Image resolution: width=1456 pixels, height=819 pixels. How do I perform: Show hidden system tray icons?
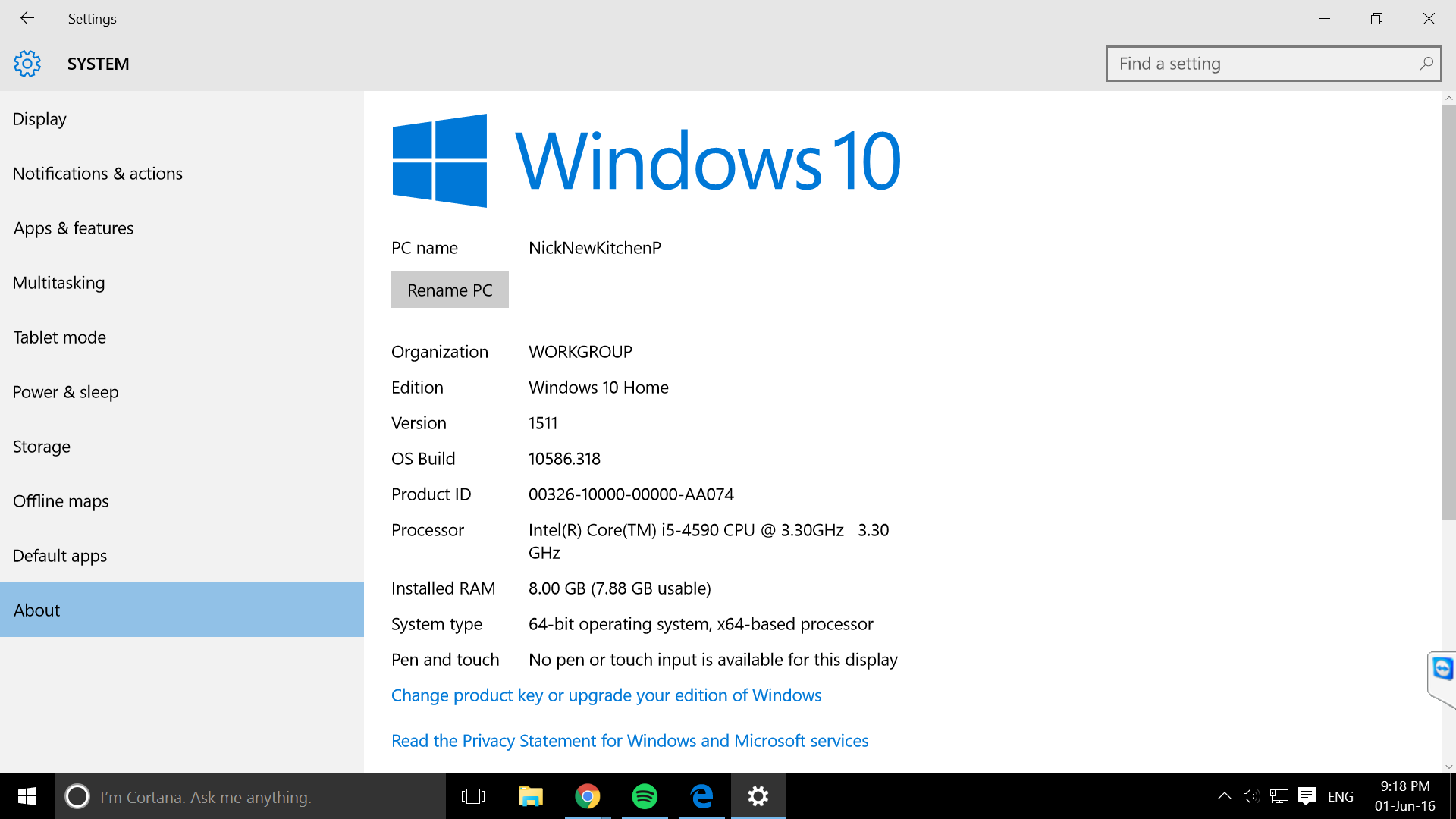(x=1224, y=796)
